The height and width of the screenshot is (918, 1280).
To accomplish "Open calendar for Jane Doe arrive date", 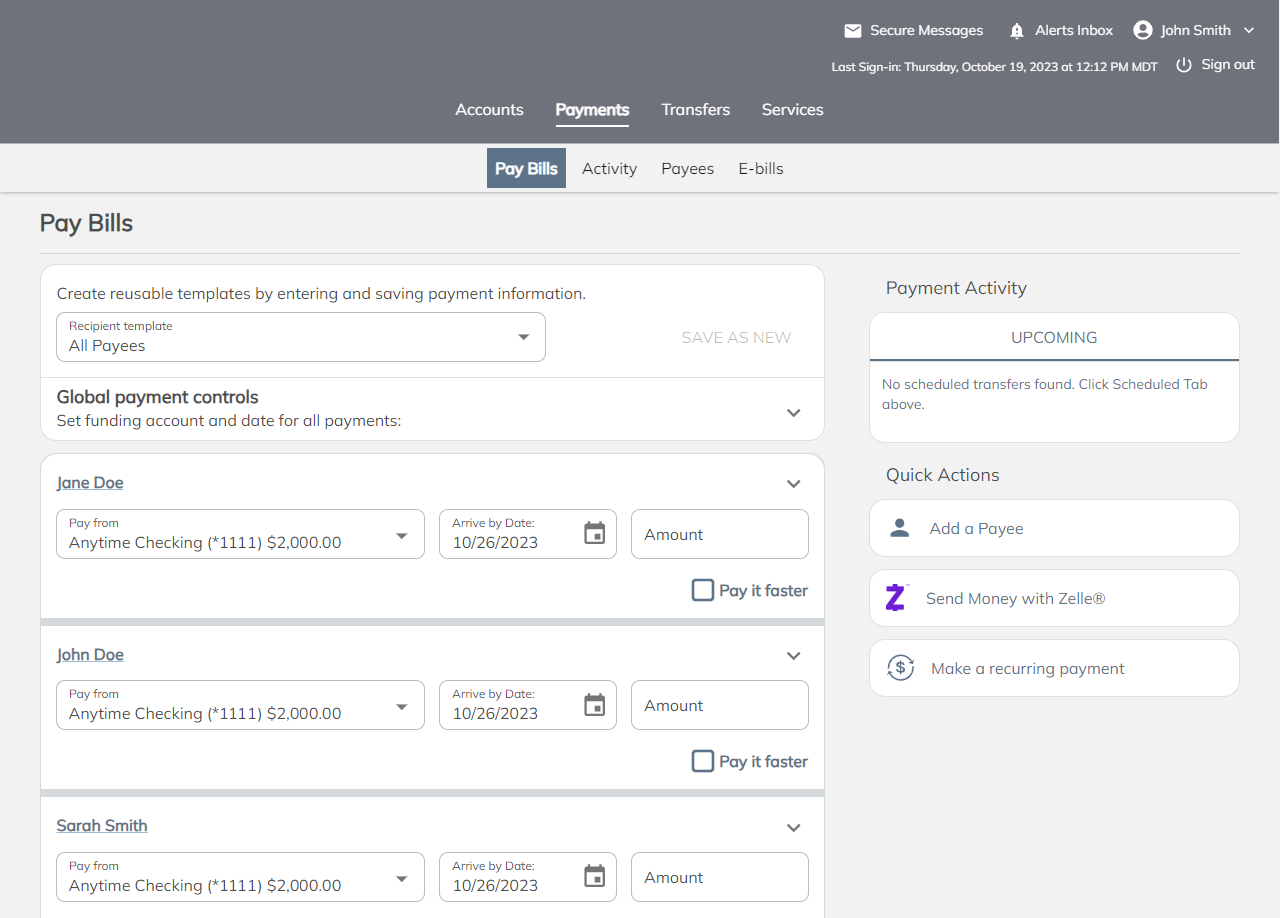I will [x=595, y=534].
